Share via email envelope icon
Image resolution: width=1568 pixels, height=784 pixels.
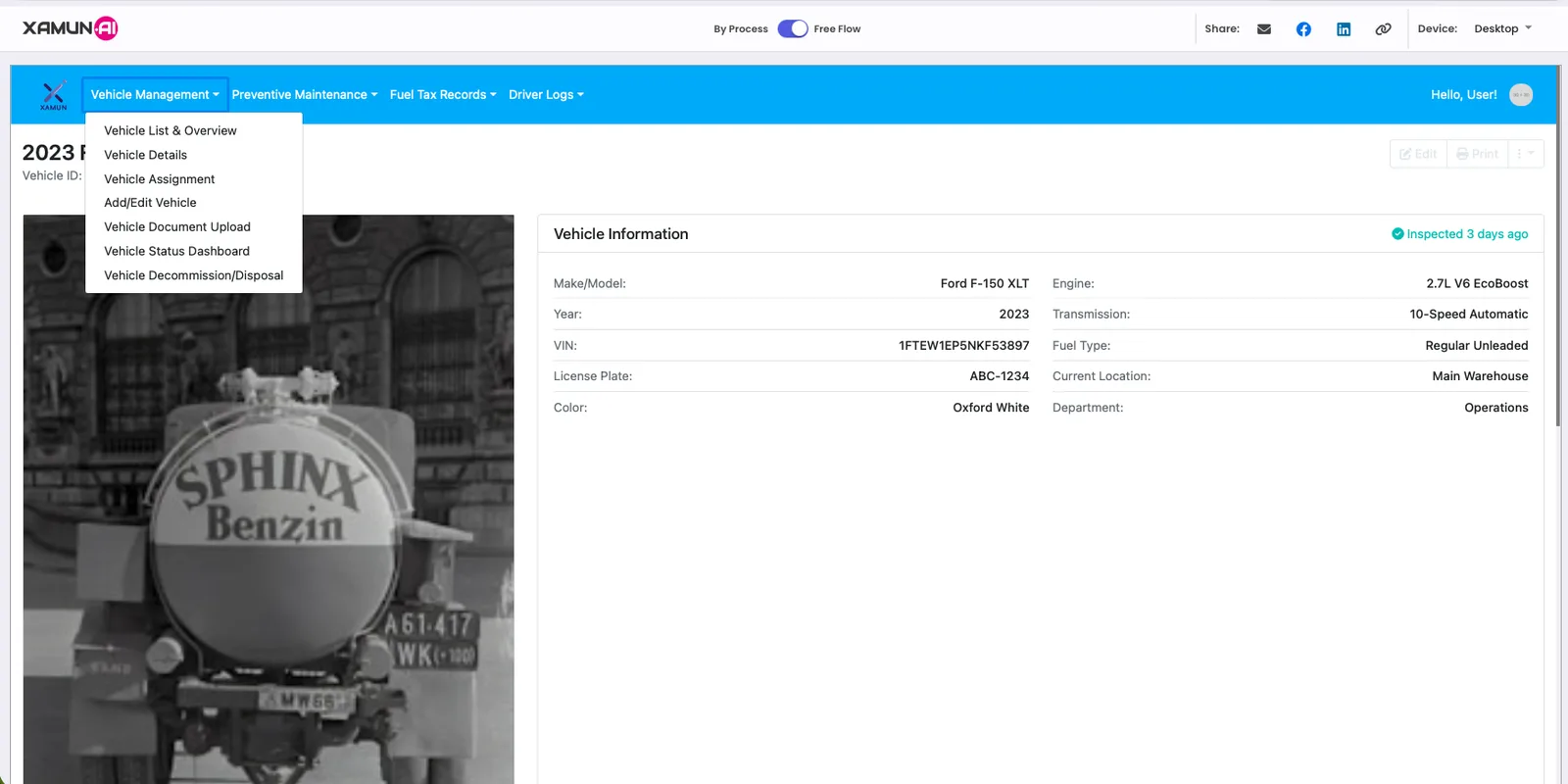(1264, 29)
